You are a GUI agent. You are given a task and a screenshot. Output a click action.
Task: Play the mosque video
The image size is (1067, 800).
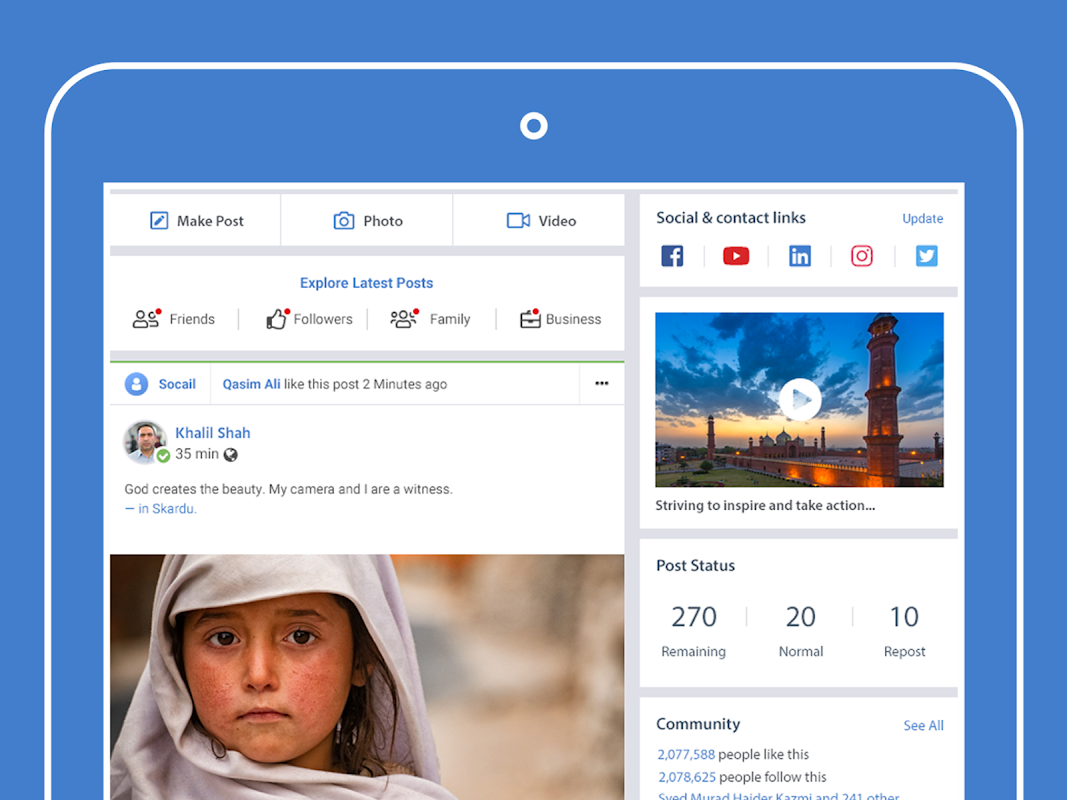coord(800,399)
